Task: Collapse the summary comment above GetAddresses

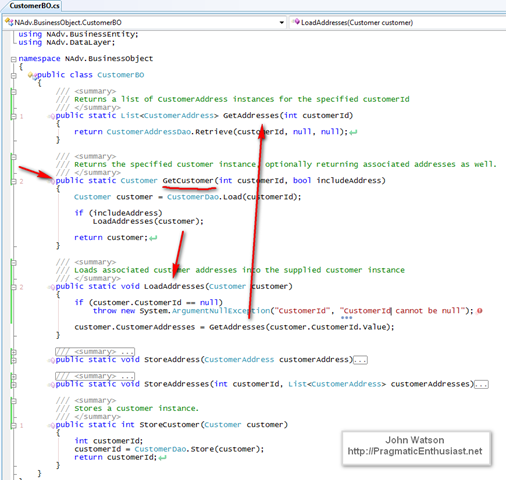Action: (13, 92)
